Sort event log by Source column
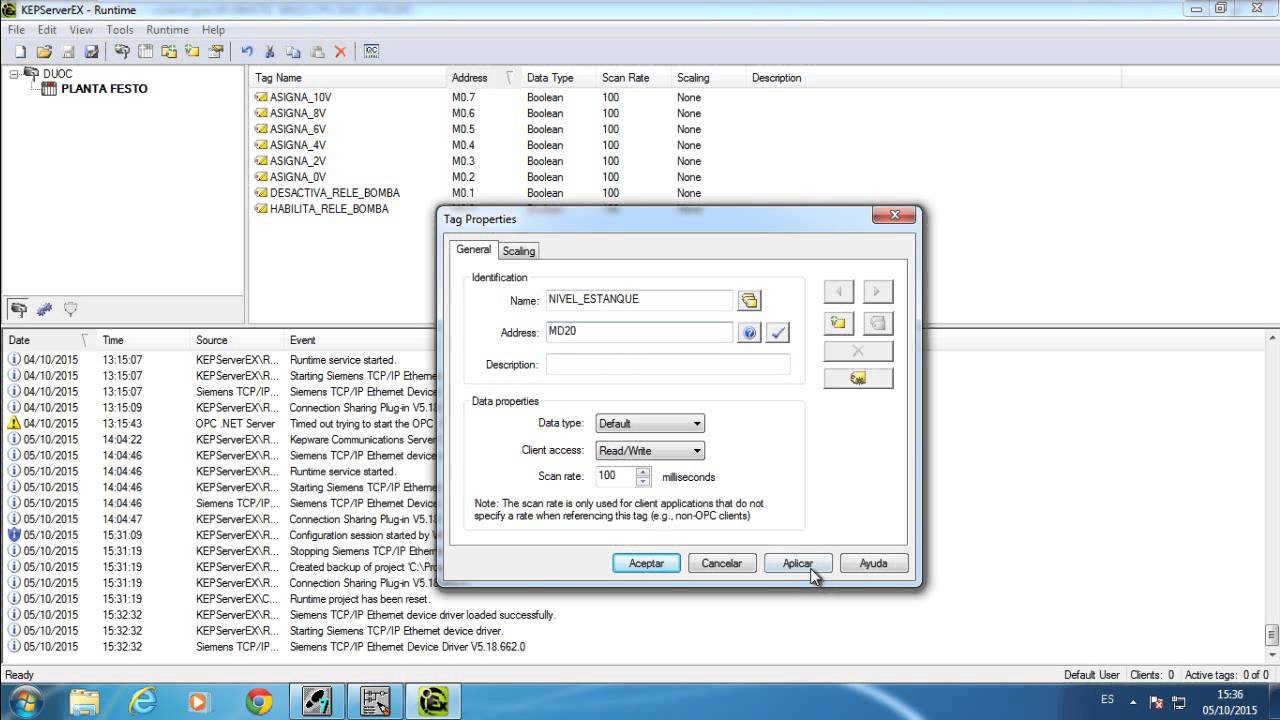1280x720 pixels. [236, 340]
